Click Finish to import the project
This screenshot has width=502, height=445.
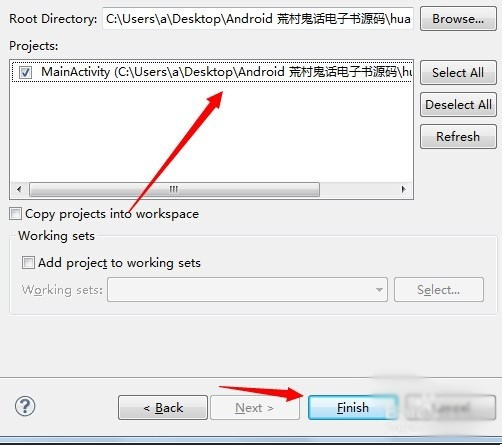(x=353, y=408)
